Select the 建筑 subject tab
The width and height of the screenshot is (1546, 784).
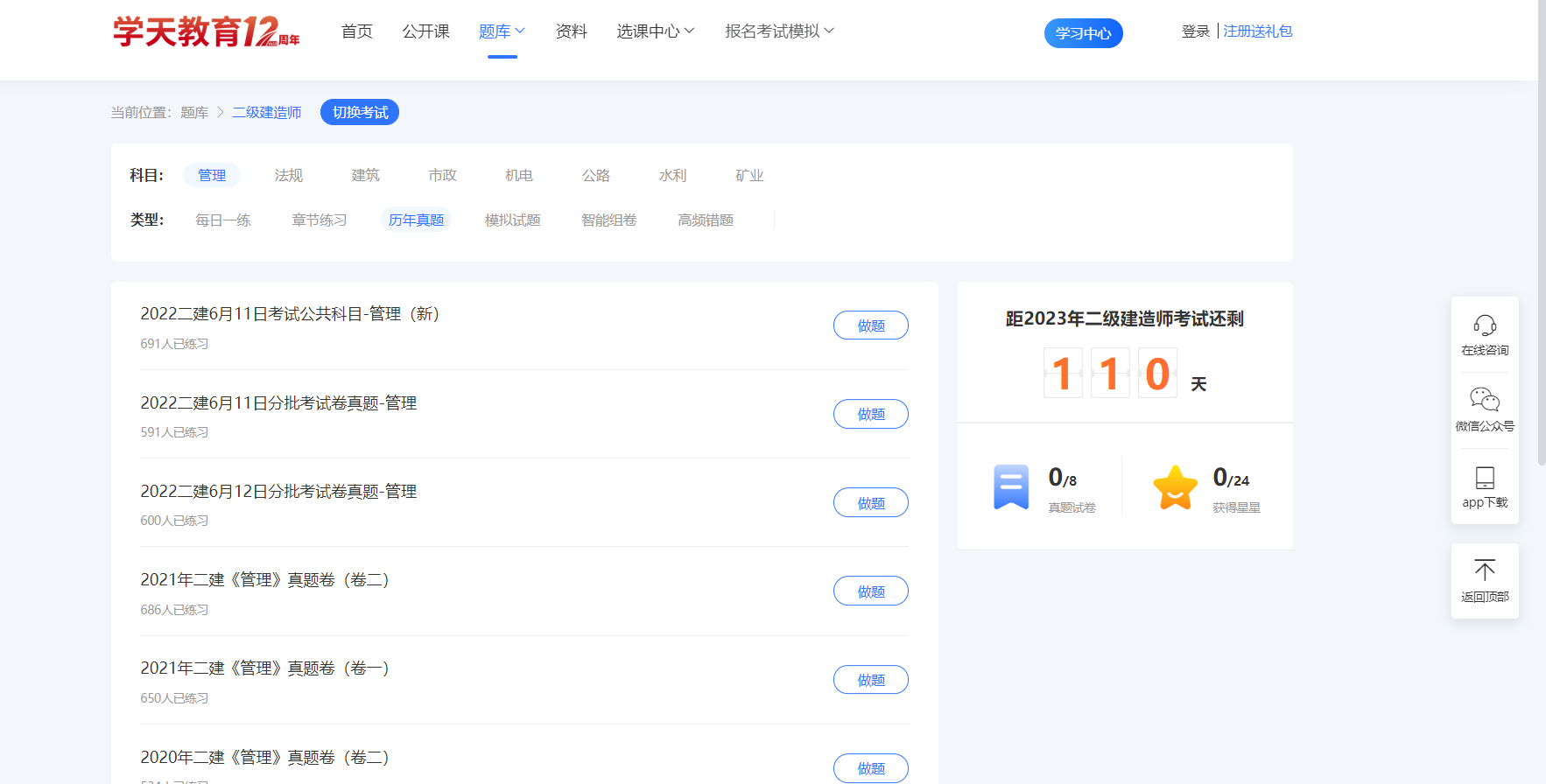(366, 175)
